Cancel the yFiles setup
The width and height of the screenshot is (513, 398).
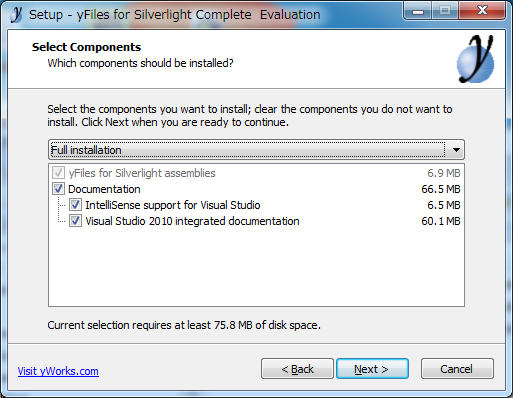[457, 369]
